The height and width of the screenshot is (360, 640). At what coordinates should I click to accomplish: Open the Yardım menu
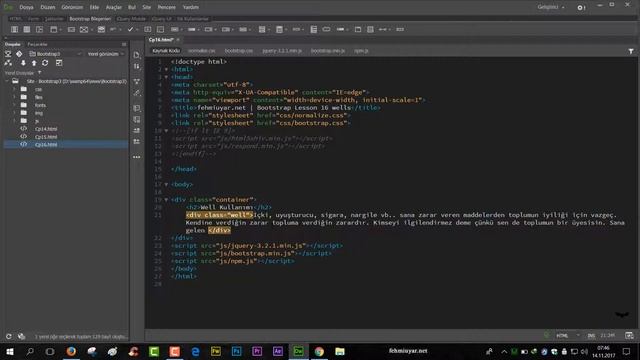[x=191, y=7]
